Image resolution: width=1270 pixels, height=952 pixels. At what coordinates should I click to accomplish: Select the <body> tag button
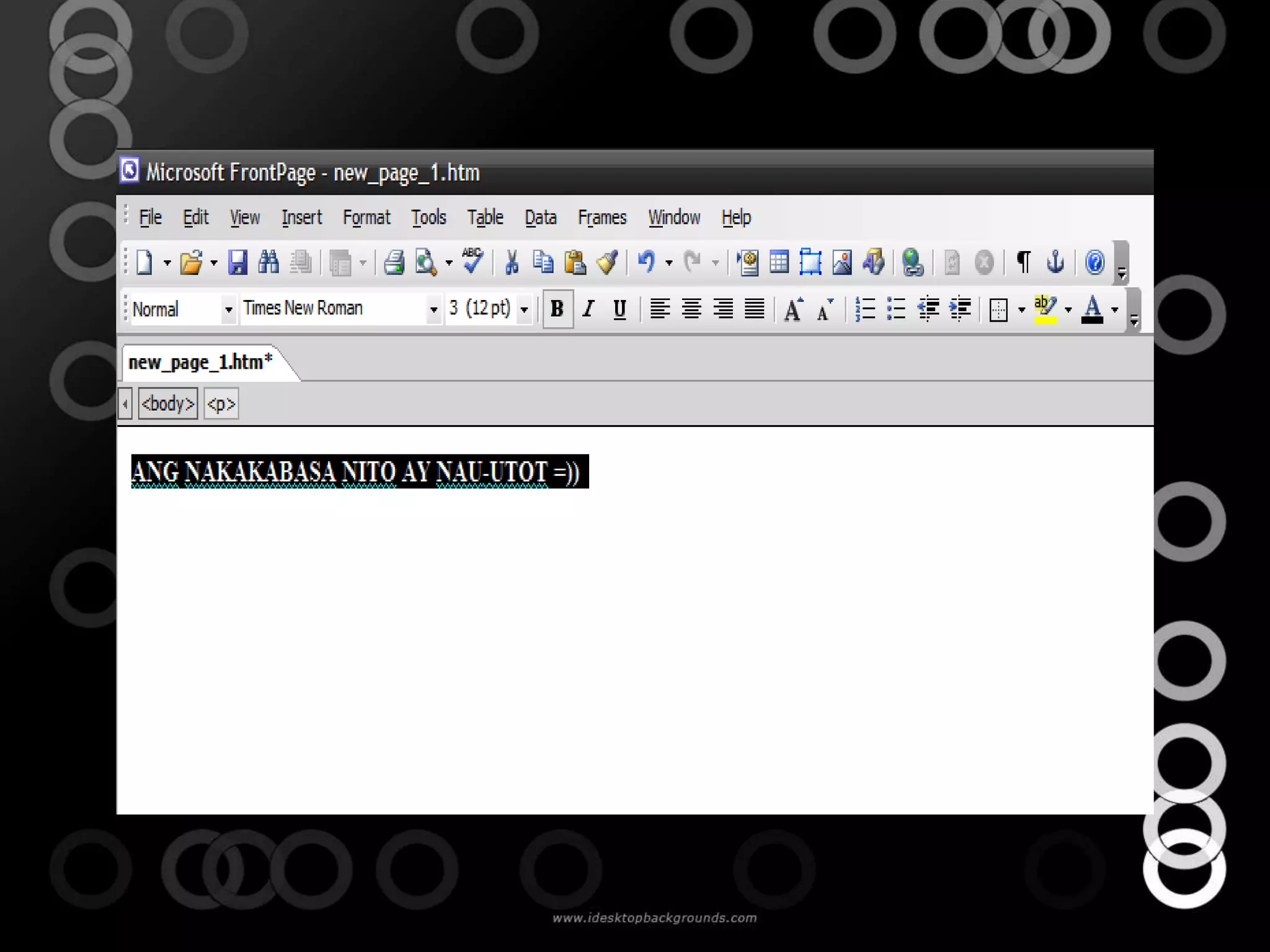[x=167, y=404]
